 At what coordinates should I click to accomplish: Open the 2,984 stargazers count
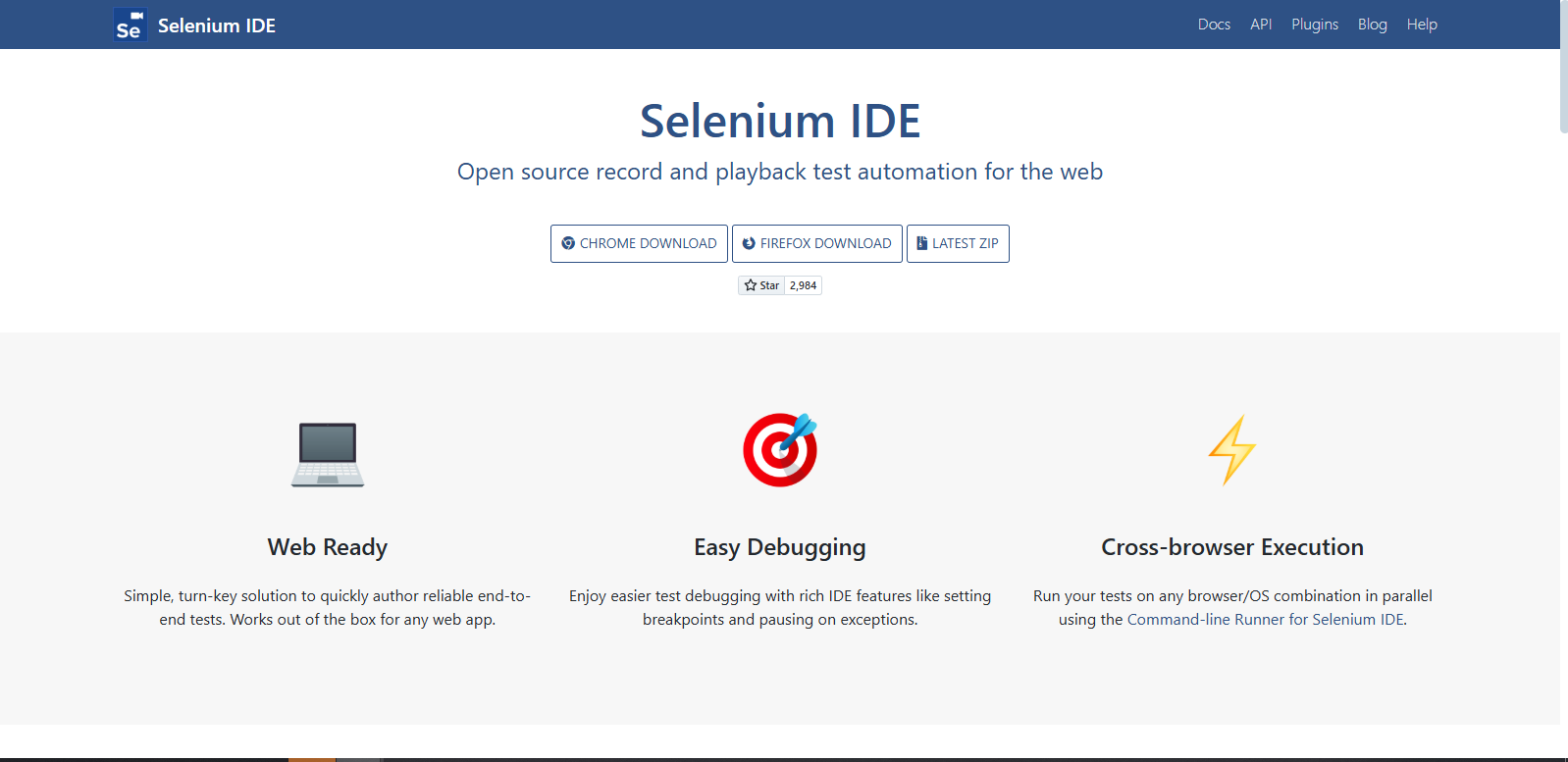pos(804,285)
